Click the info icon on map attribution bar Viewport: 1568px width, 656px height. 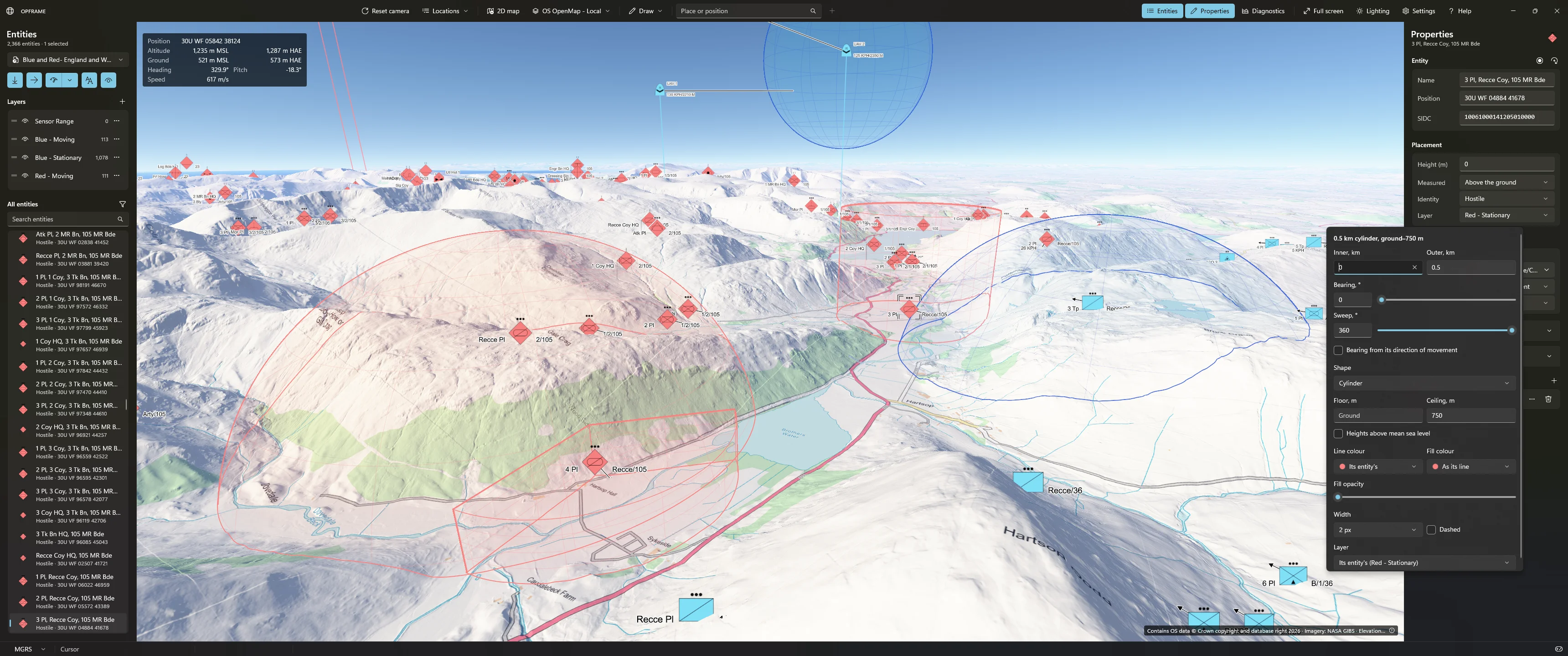pos(1392,630)
